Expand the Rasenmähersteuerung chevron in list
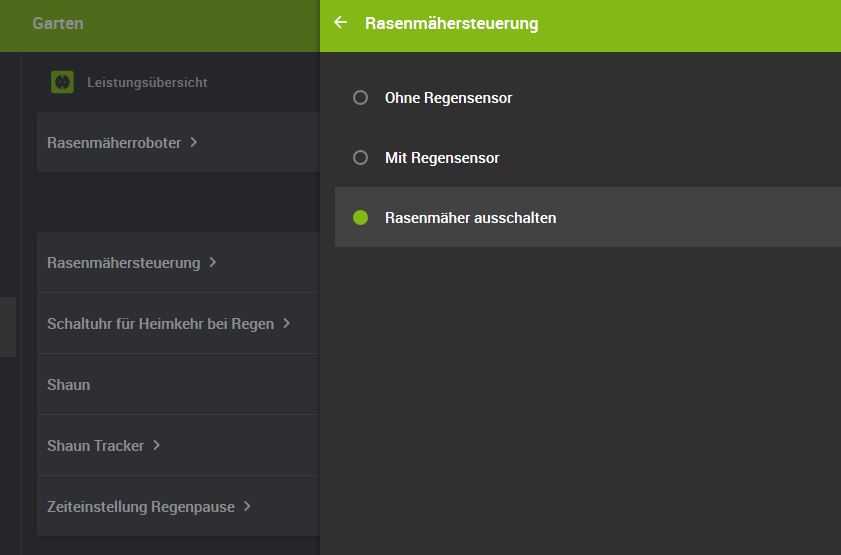 [213, 262]
